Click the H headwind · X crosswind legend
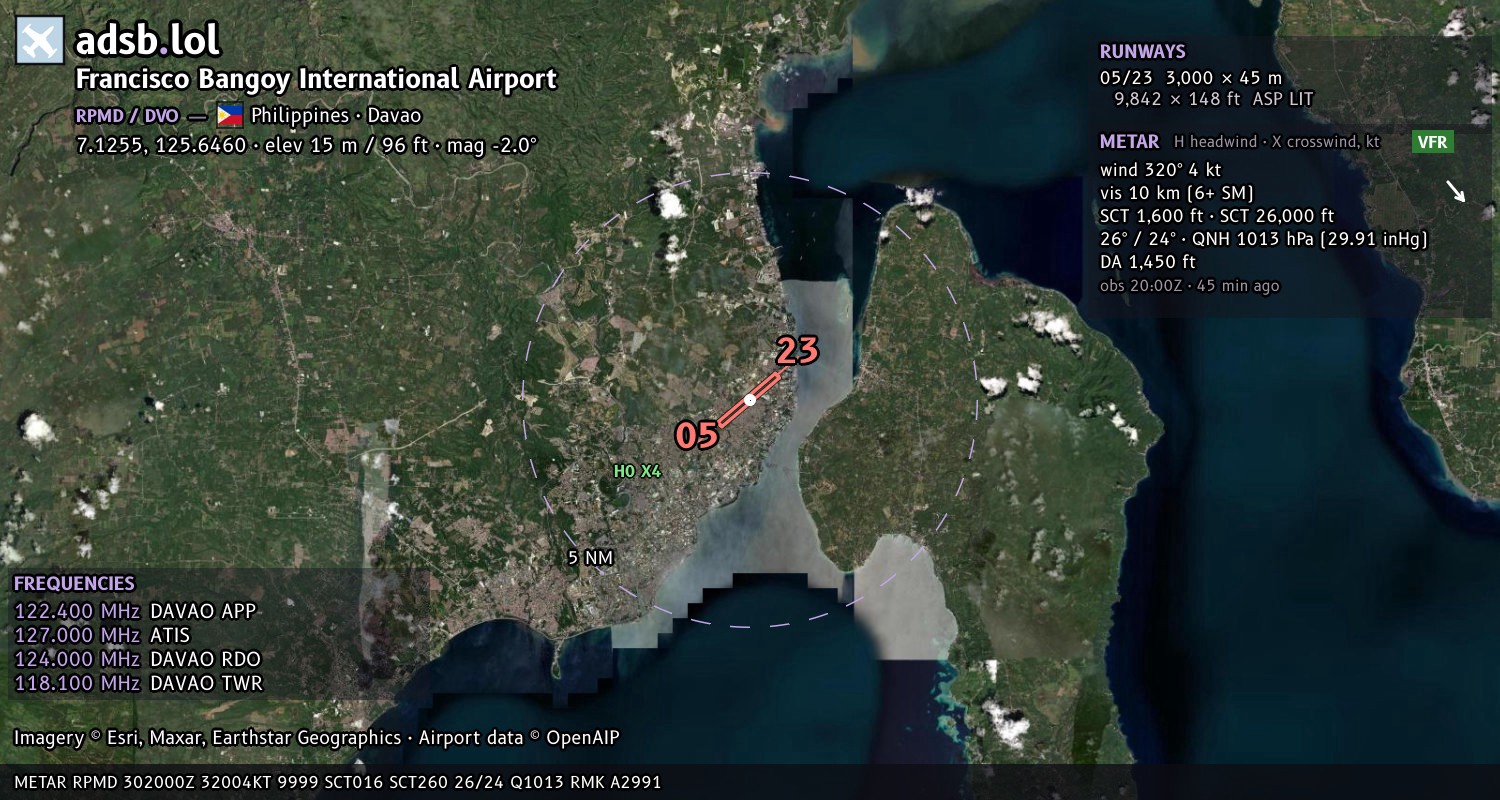This screenshot has width=1500, height=800. tap(1277, 142)
